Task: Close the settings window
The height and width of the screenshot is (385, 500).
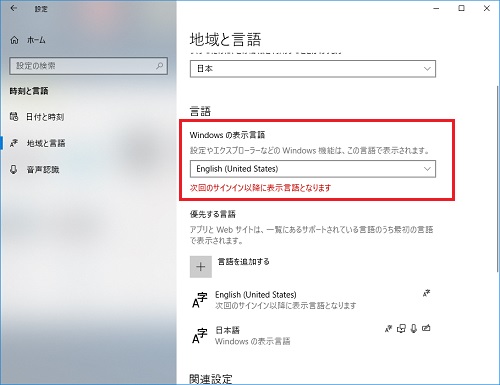Action: 487,8
